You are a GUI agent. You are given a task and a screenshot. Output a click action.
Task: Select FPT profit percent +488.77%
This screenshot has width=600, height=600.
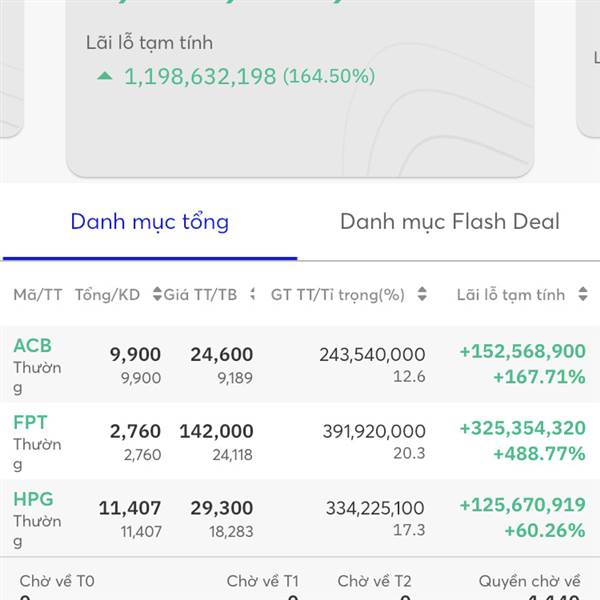pyautogui.click(x=539, y=454)
